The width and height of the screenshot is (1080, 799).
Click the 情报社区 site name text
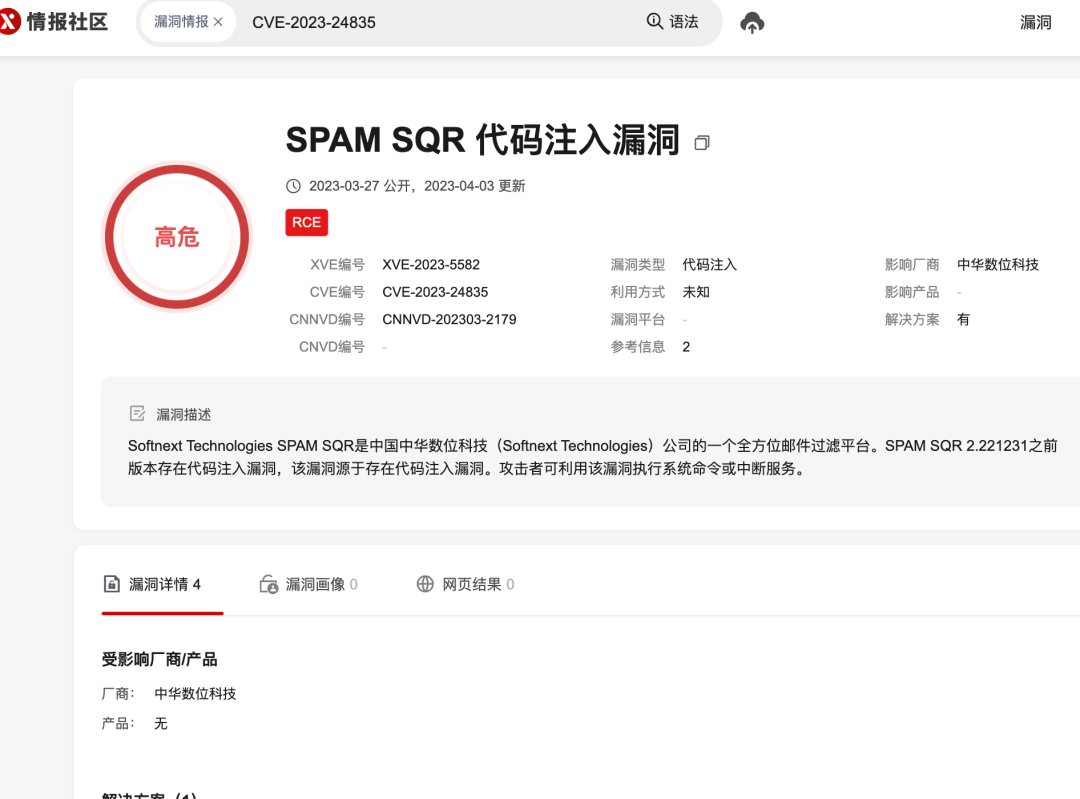pyautogui.click(x=68, y=22)
